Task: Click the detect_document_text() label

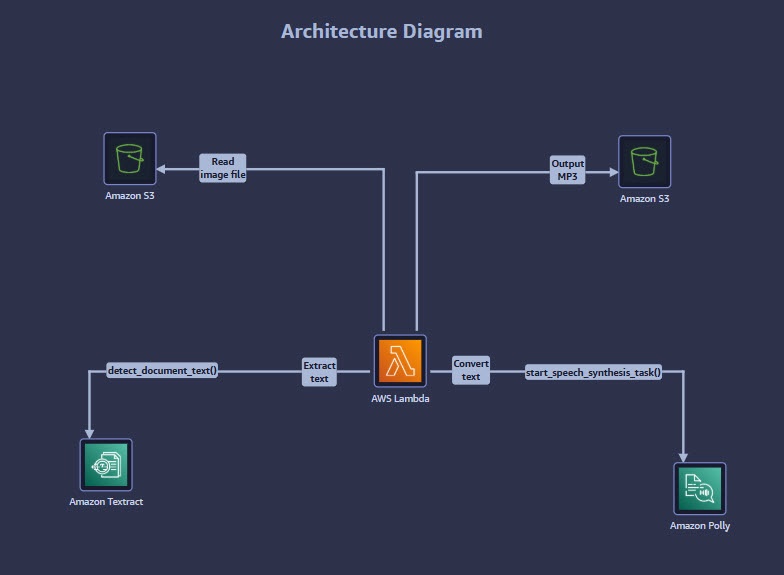Action: pos(162,370)
